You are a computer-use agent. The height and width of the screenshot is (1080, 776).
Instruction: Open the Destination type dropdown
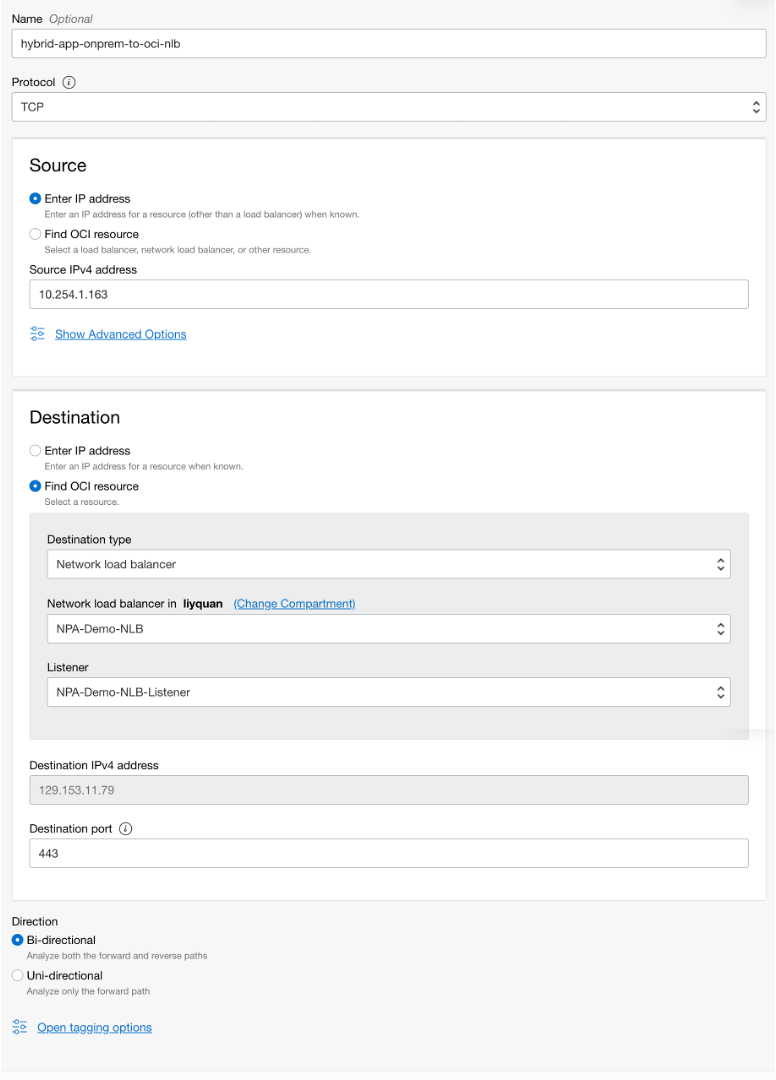point(388,564)
